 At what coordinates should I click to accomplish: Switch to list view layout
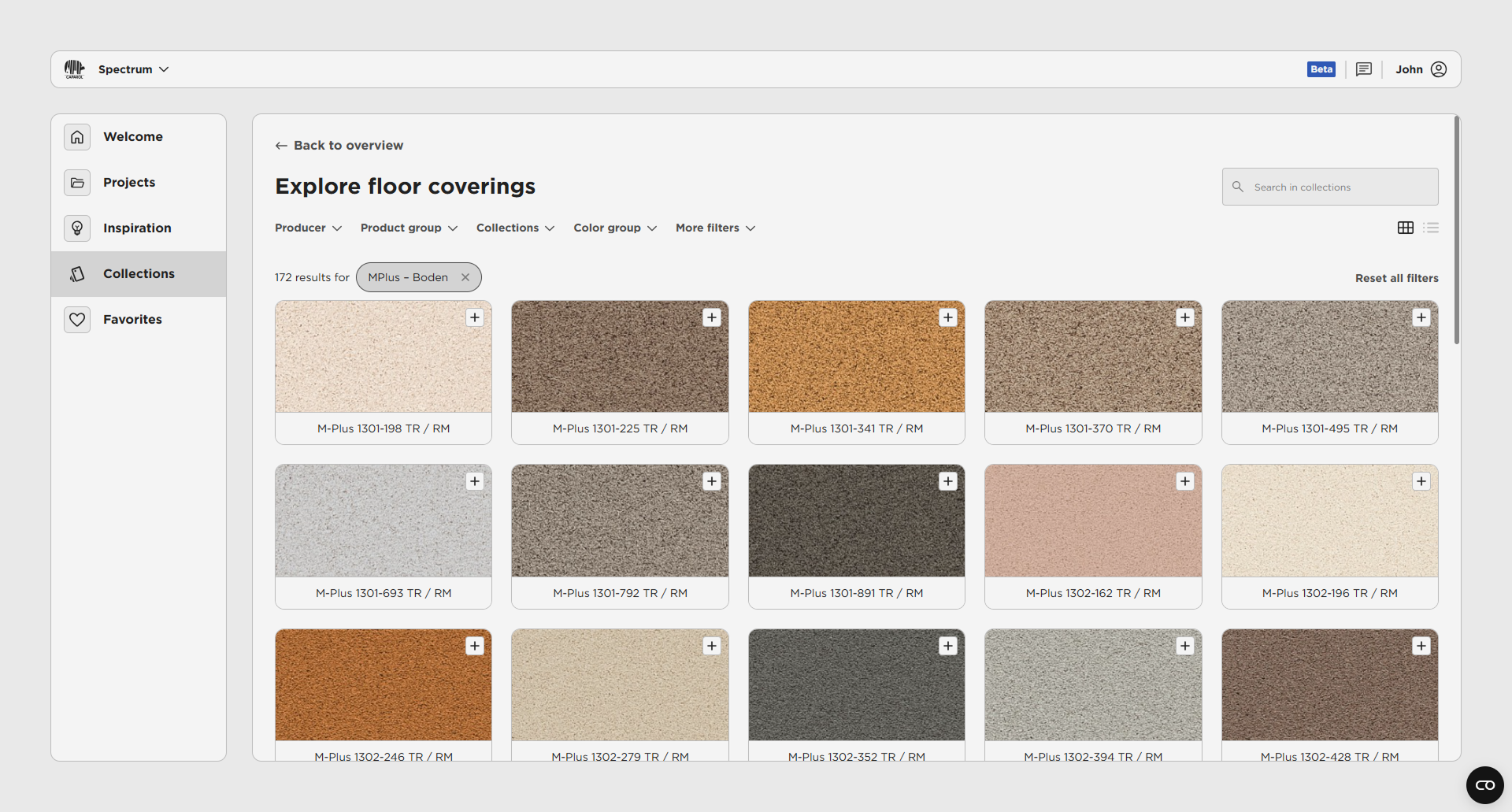[x=1431, y=228]
